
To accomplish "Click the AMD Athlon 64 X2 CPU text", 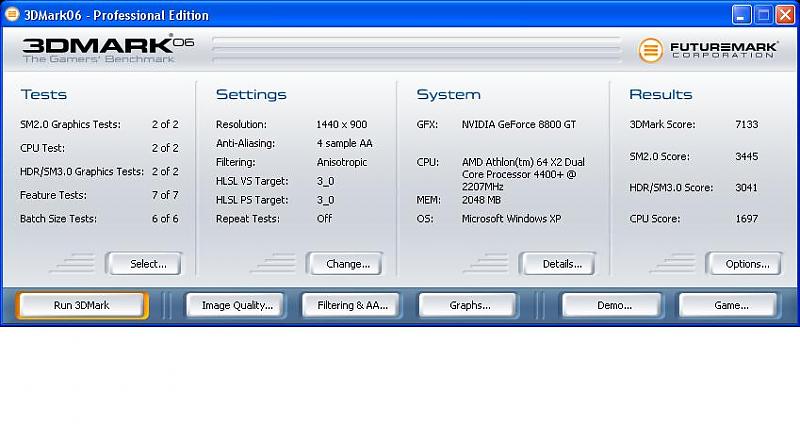I will tap(523, 174).
